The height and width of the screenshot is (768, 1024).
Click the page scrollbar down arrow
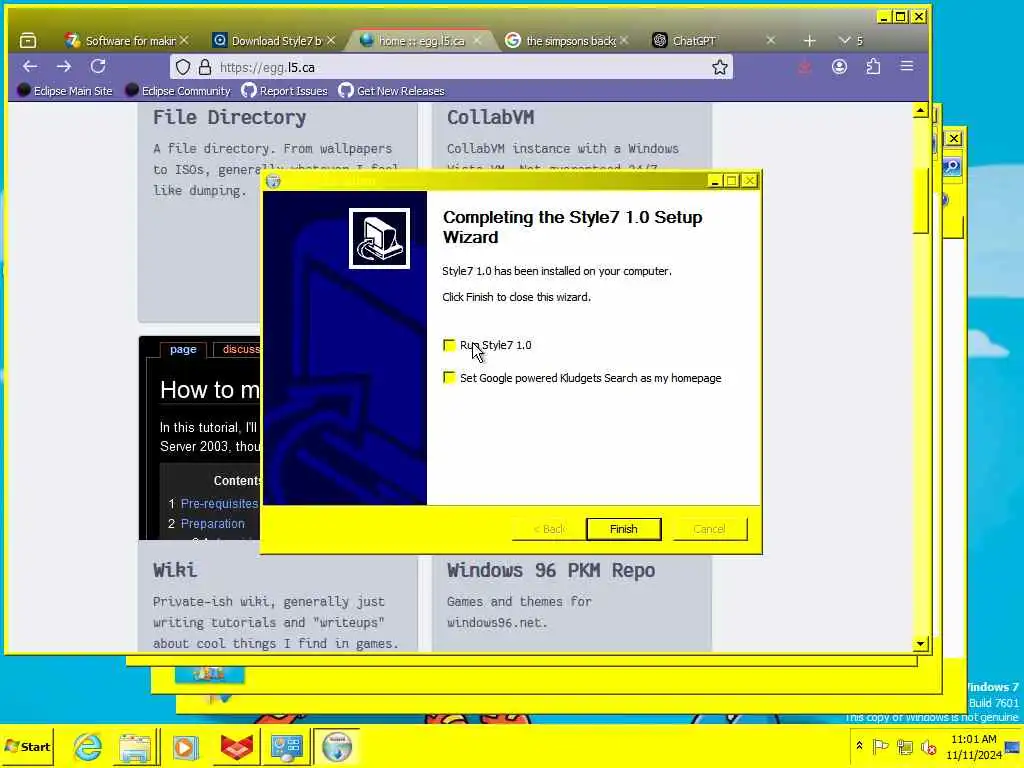[x=920, y=644]
